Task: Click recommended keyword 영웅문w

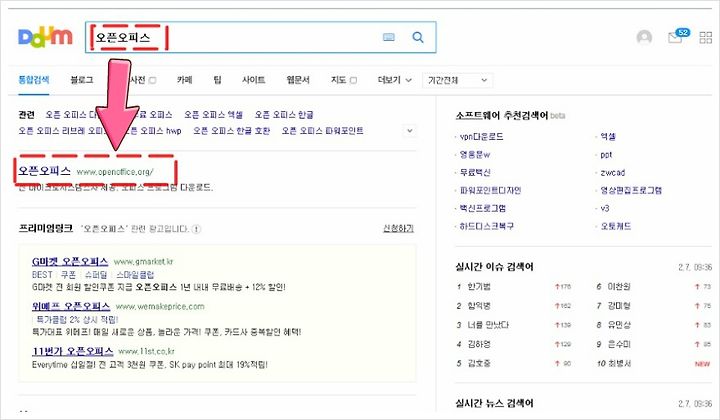Action: coord(475,154)
